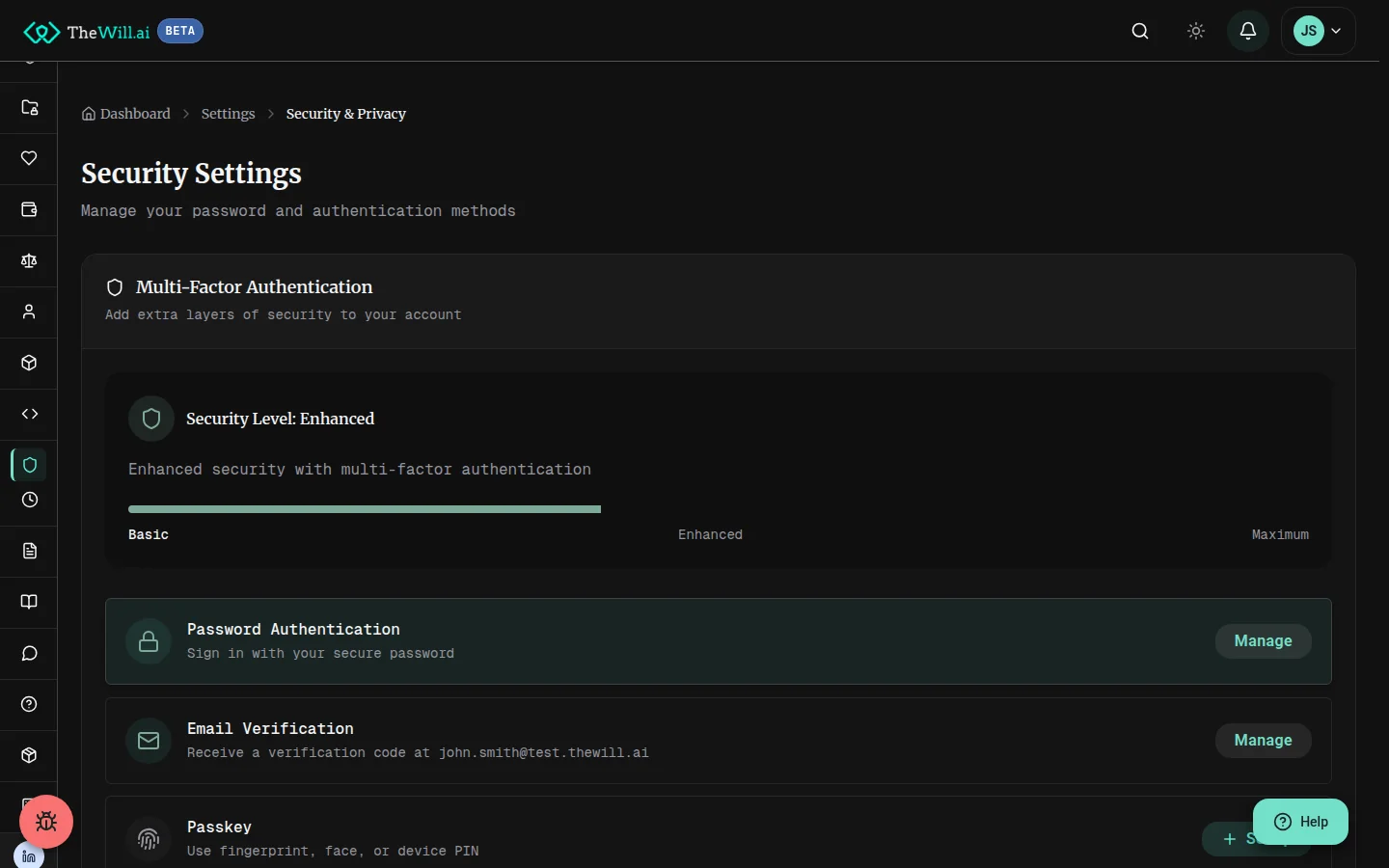Click the security level progress bar
Image resolution: width=1389 pixels, height=868 pixels.
[719, 509]
